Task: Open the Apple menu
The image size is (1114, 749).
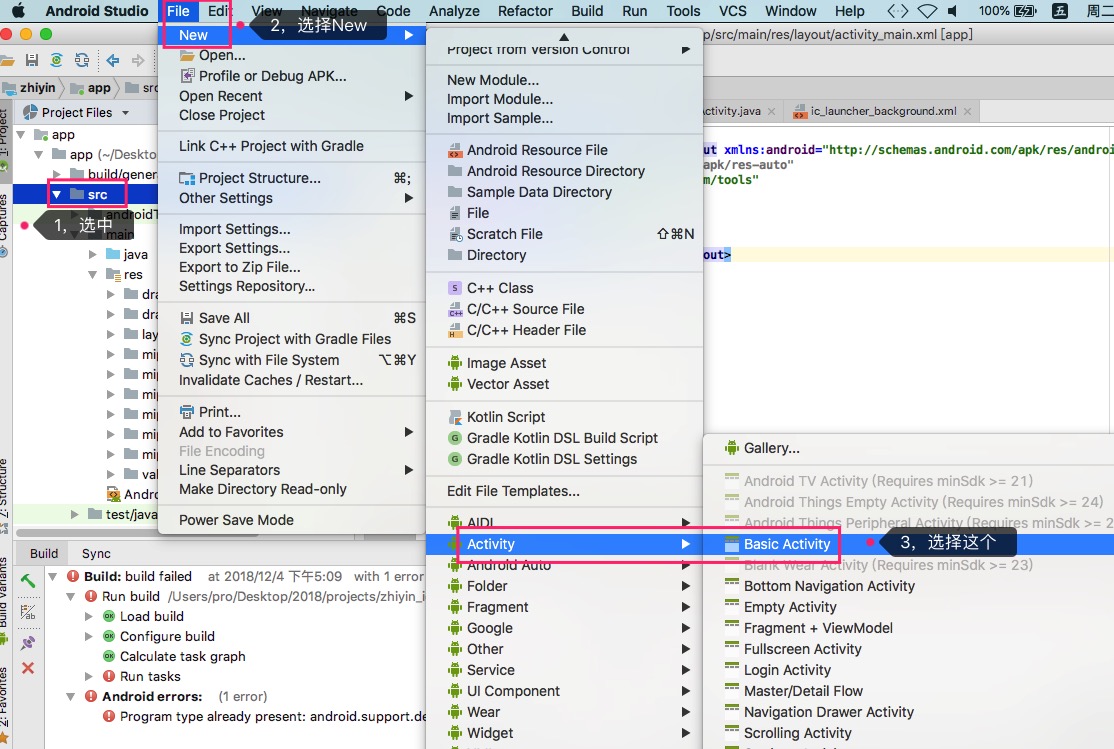Action: (18, 11)
